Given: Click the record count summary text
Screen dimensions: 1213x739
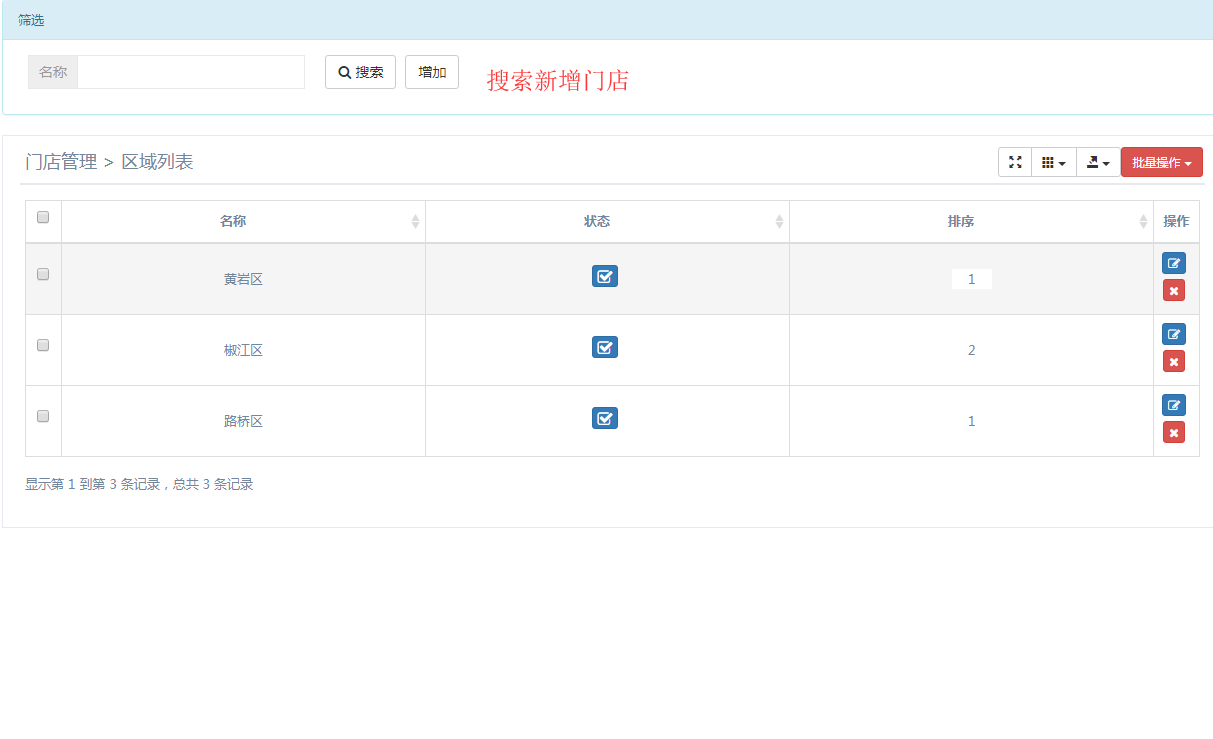Looking at the screenshot, I should 139,484.
